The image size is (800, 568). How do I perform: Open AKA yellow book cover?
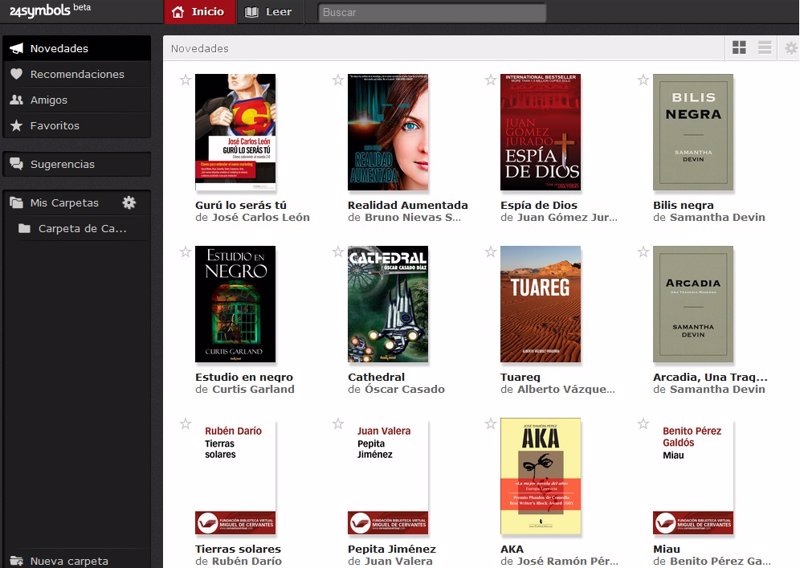540,477
